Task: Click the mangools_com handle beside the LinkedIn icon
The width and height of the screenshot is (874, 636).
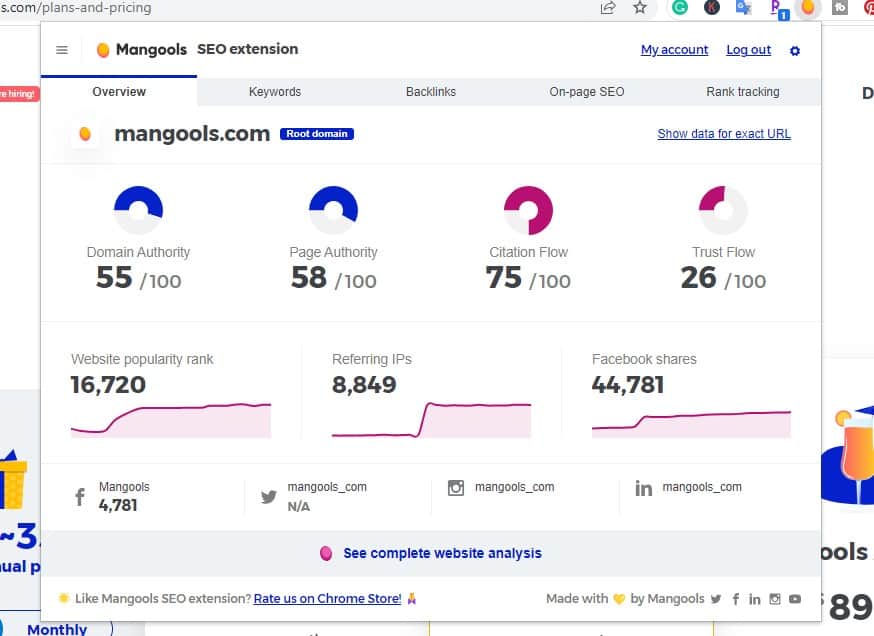Action: (x=702, y=487)
